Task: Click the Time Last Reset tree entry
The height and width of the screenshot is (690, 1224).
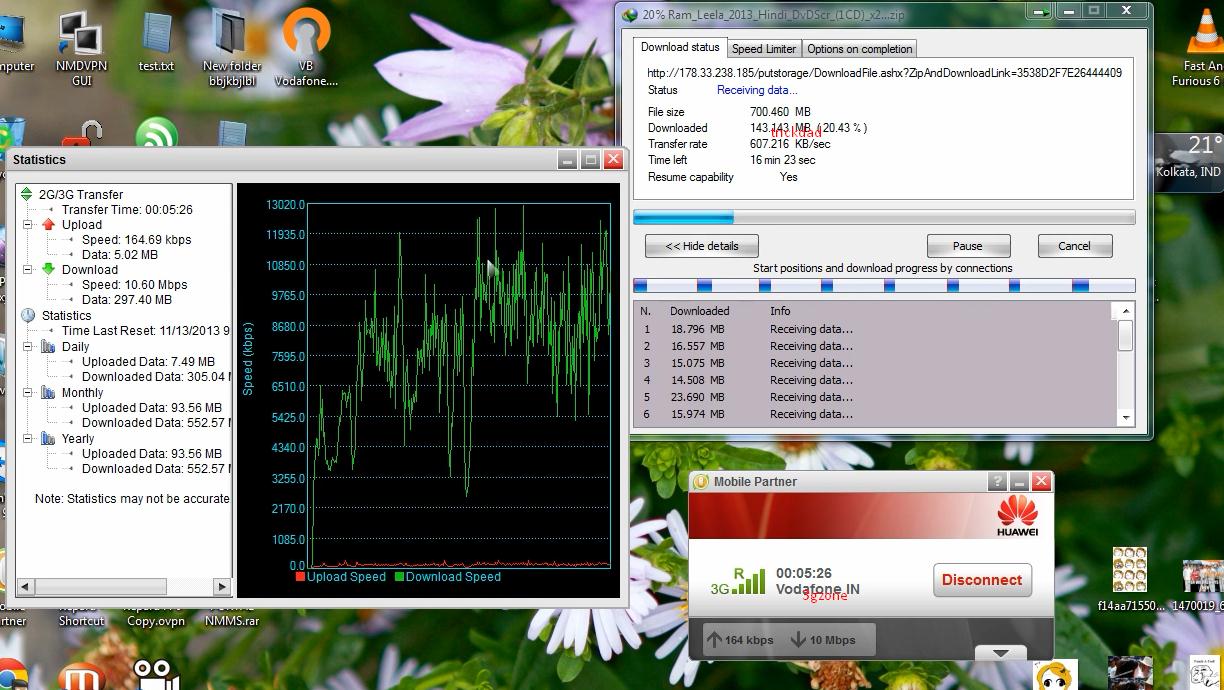Action: click(146, 331)
